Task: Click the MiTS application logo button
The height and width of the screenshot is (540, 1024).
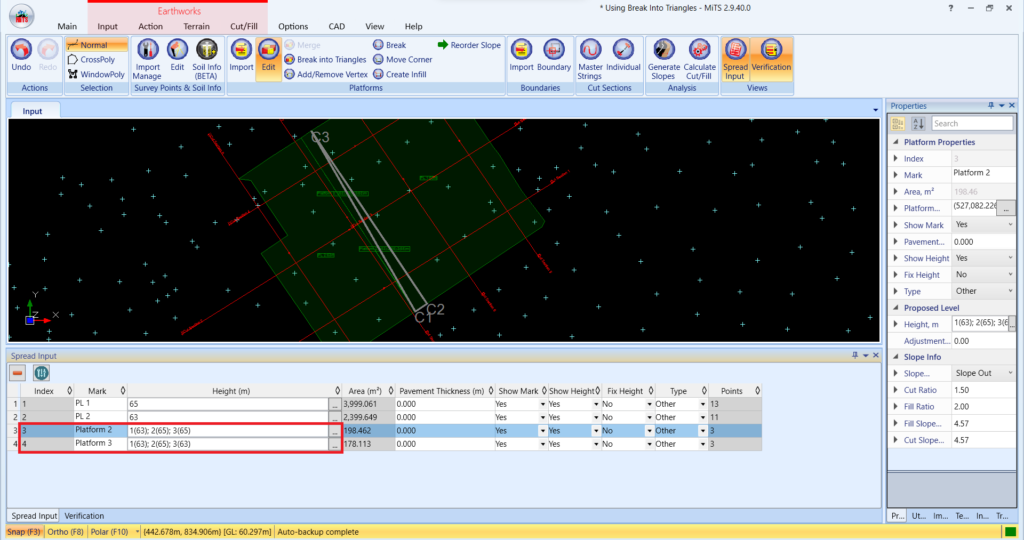Action: 22,16
